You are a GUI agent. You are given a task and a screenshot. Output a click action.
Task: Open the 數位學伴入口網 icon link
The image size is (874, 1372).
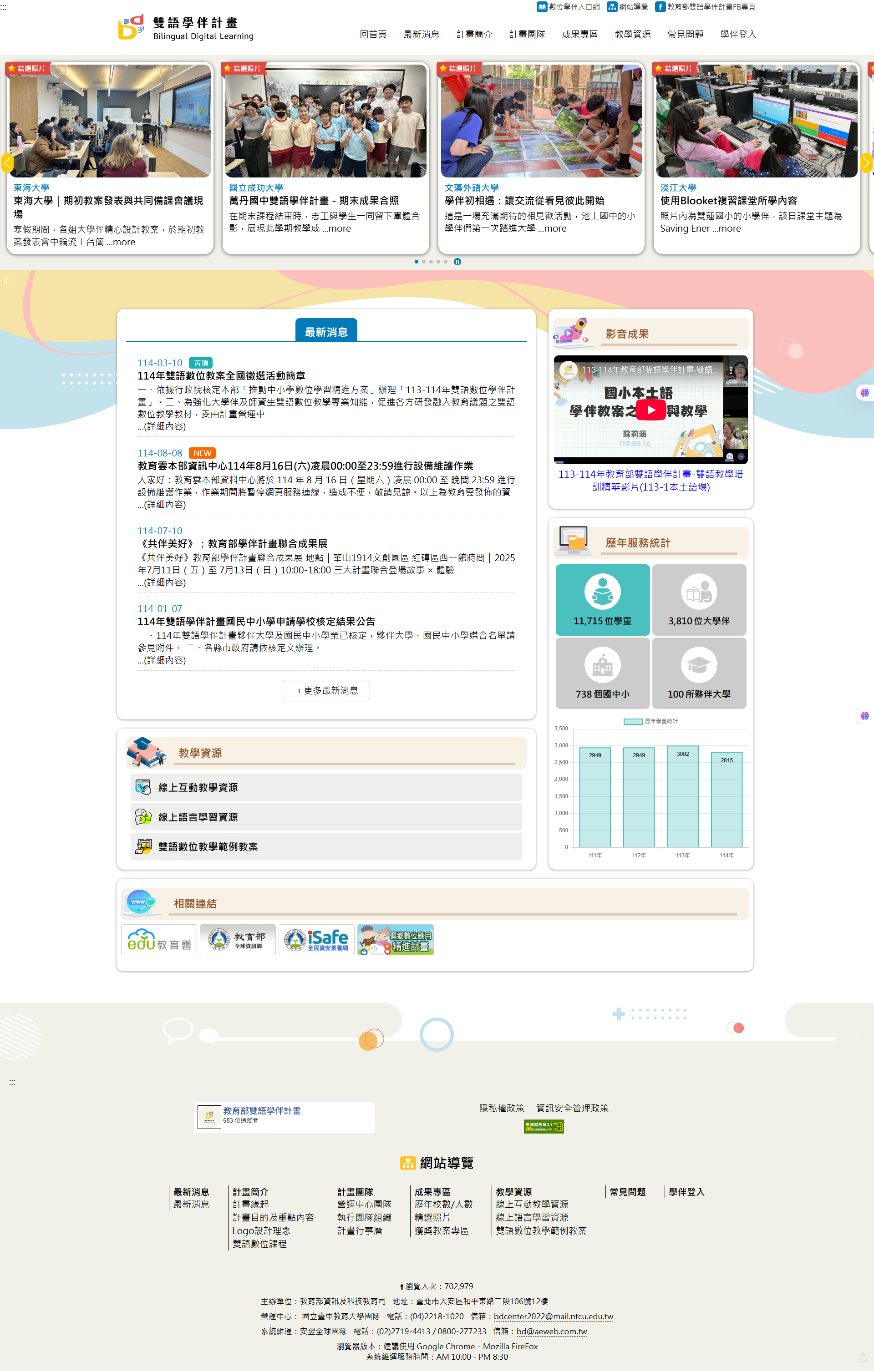(541, 7)
